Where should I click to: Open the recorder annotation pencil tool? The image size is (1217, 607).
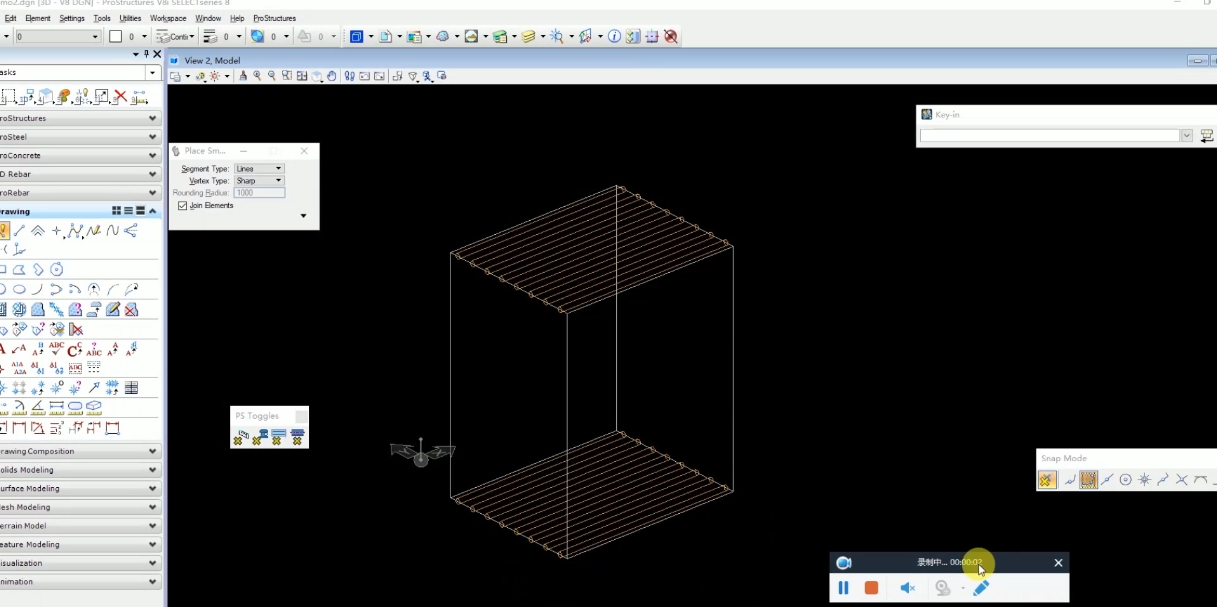pos(981,588)
